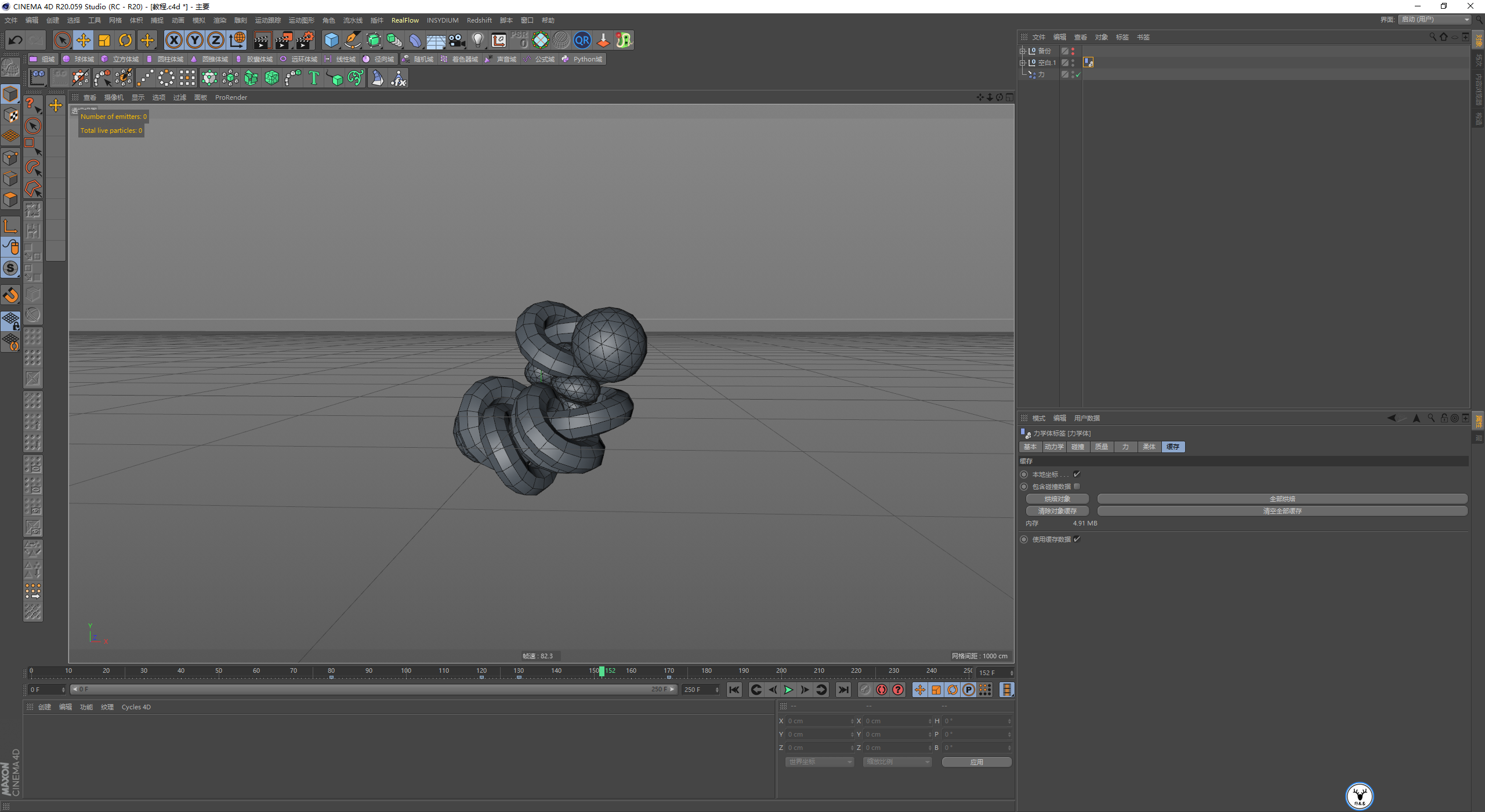Click the snap magnet icon in left toolbar
The height and width of the screenshot is (812, 1485).
[x=11, y=295]
